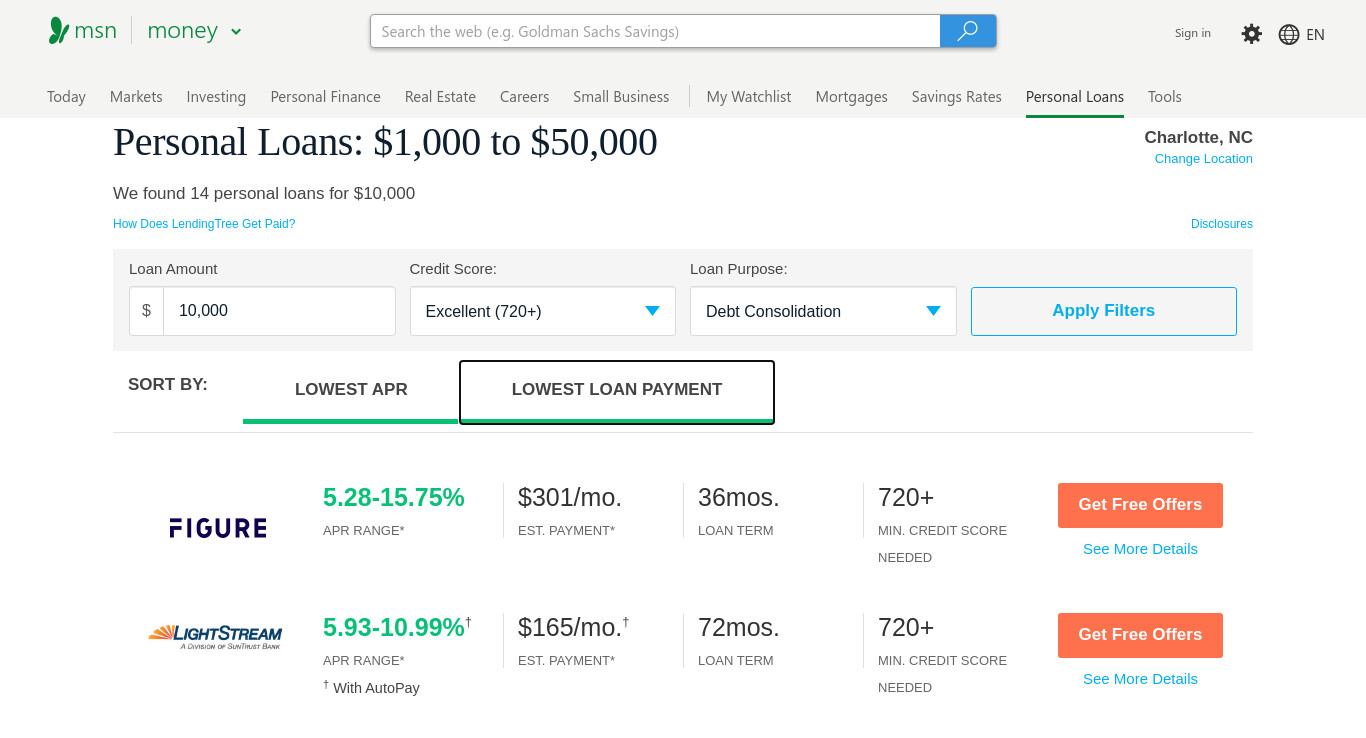This screenshot has height=738, width=1366.
Task: Open the Tools section
Action: tap(1164, 97)
